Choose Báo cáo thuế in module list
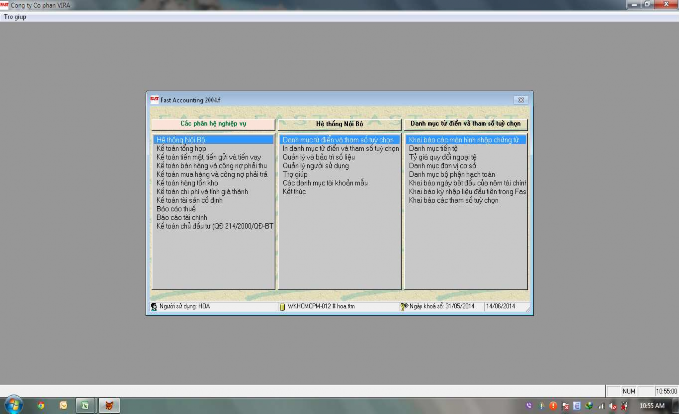 click(176, 208)
